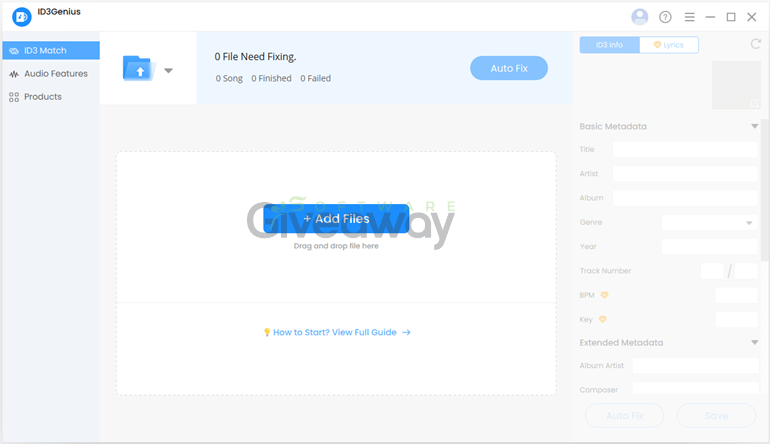The height and width of the screenshot is (444, 770).
Task: Click the Key premium diamond icon
Action: pos(603,319)
